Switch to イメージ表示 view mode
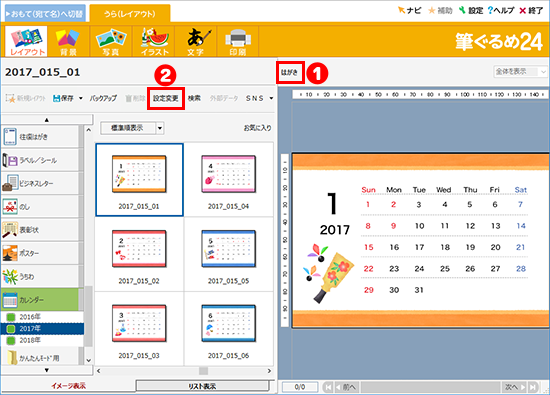The width and height of the screenshot is (550, 395). coord(68,386)
